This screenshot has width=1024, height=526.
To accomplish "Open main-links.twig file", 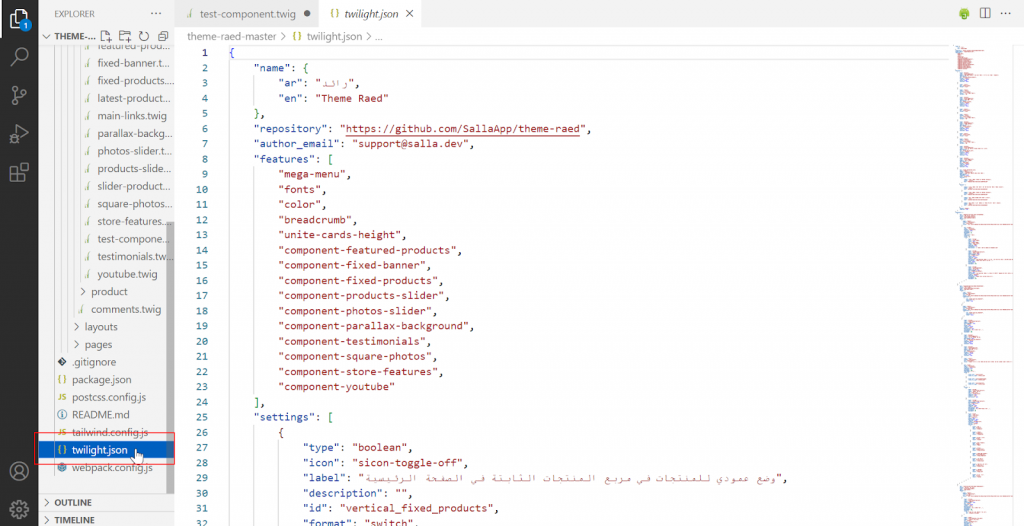I will [132, 116].
